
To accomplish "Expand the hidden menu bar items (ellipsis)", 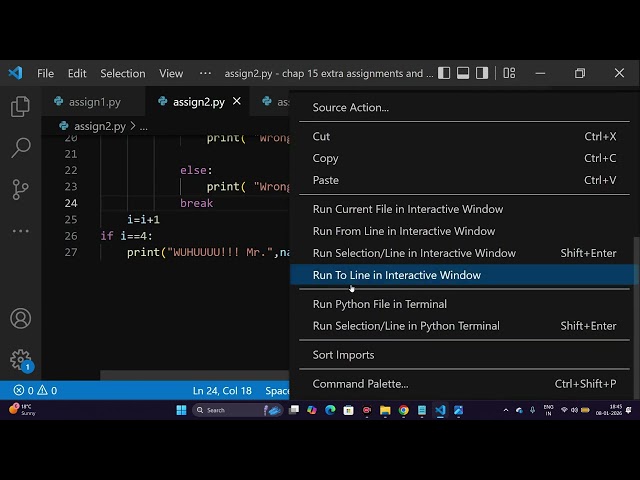I will (205, 73).
